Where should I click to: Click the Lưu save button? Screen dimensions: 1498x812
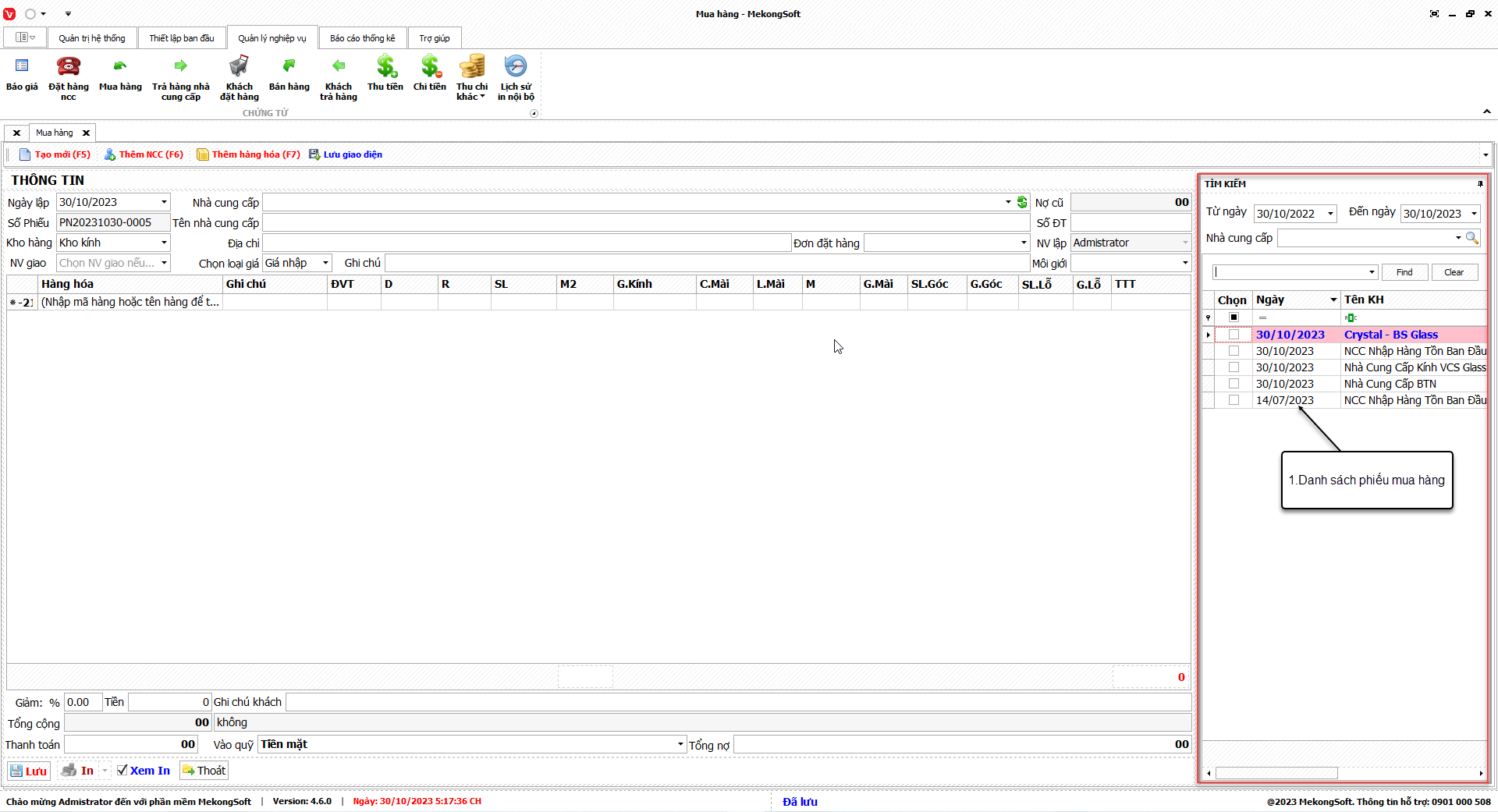point(29,771)
